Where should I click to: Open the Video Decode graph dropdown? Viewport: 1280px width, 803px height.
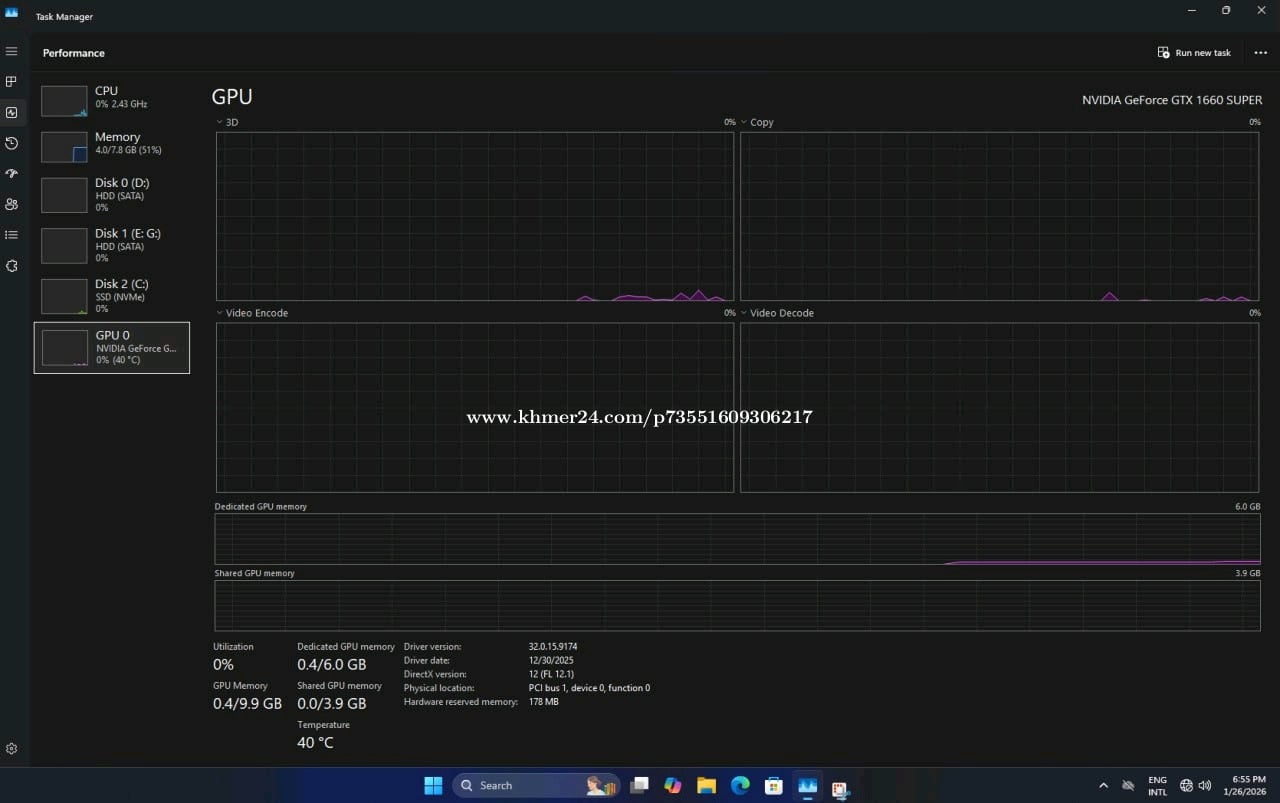[744, 313]
